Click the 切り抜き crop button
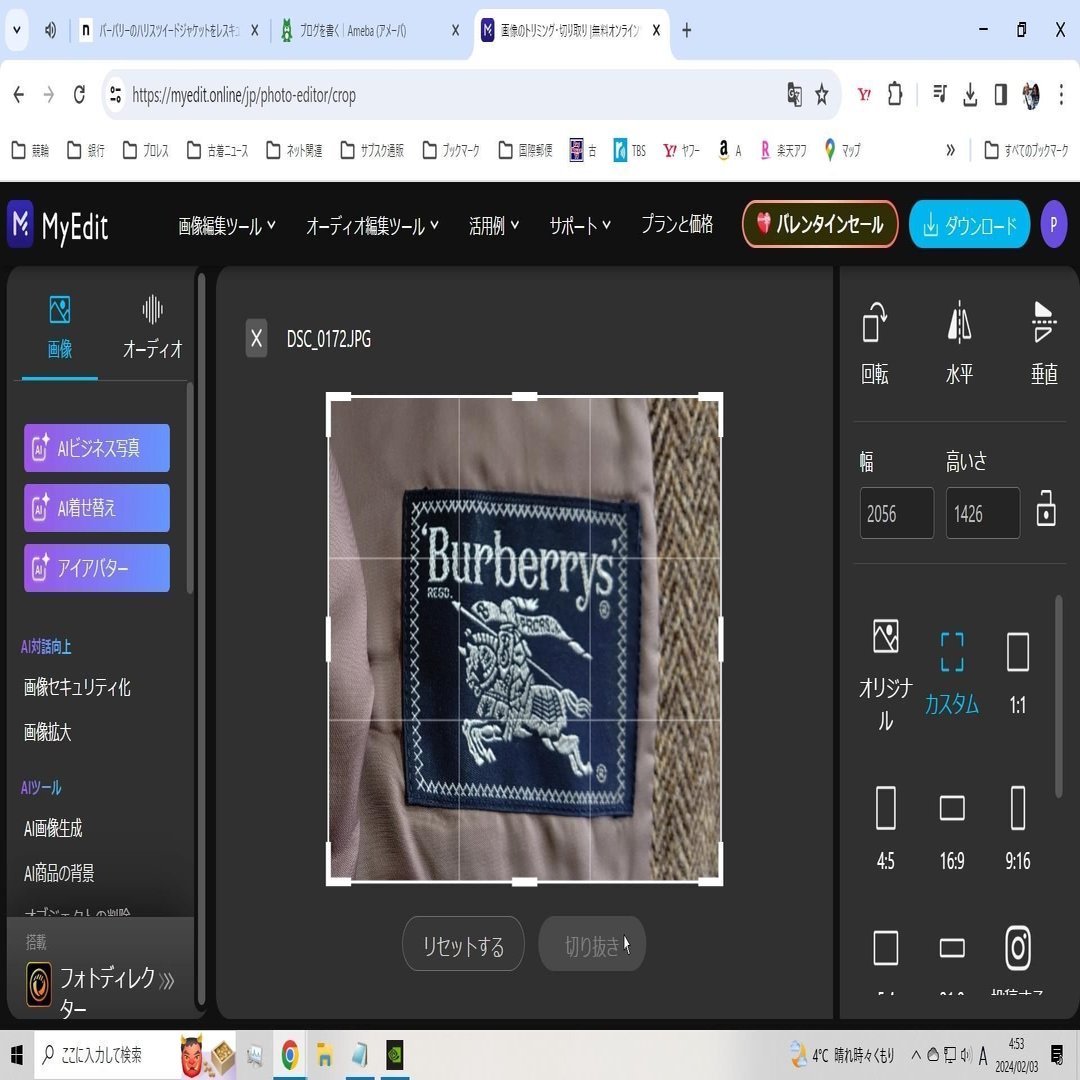Image resolution: width=1080 pixels, height=1080 pixels. click(x=592, y=944)
